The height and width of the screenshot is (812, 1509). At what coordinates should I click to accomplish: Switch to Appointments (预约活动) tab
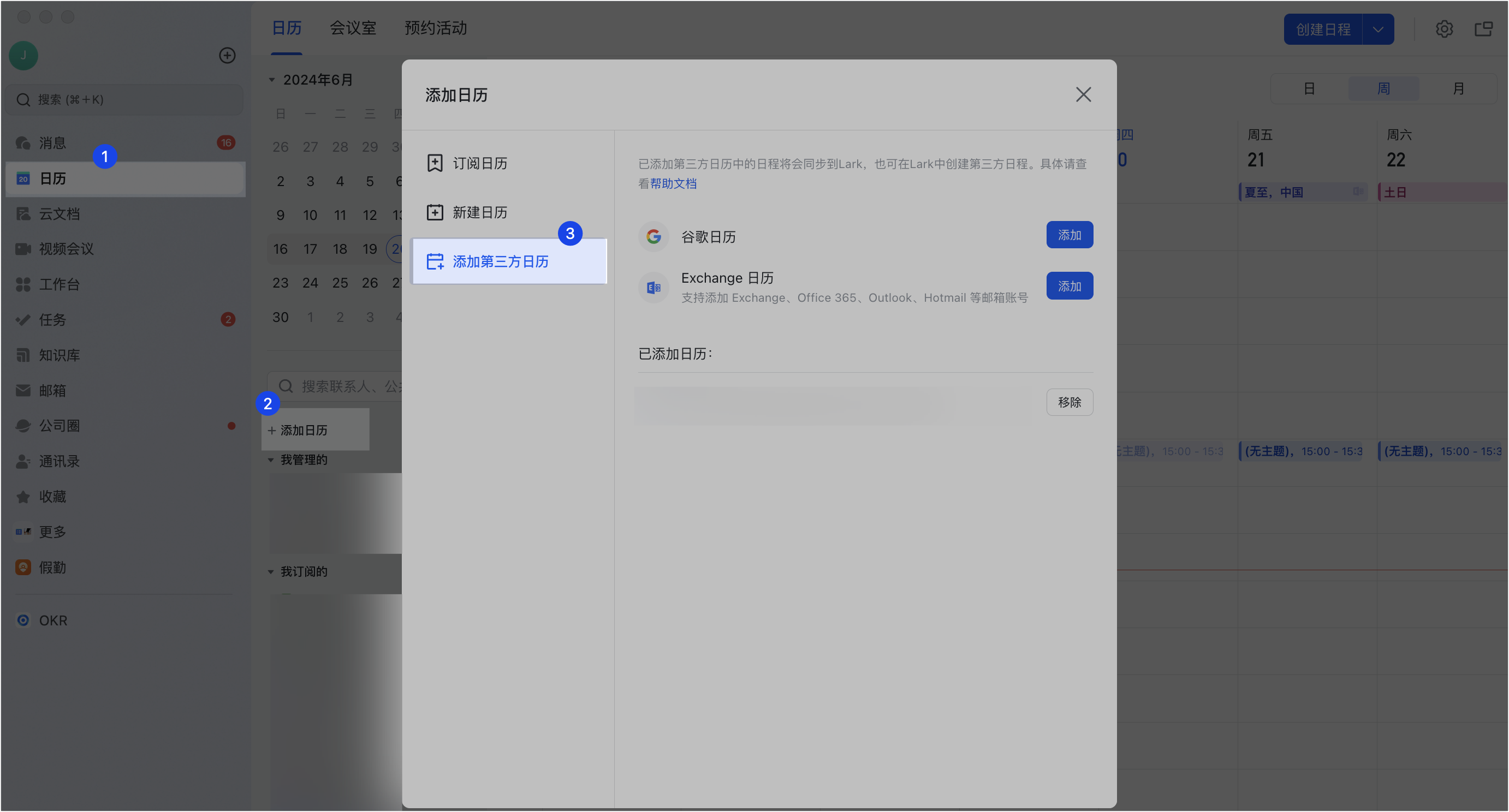click(435, 28)
